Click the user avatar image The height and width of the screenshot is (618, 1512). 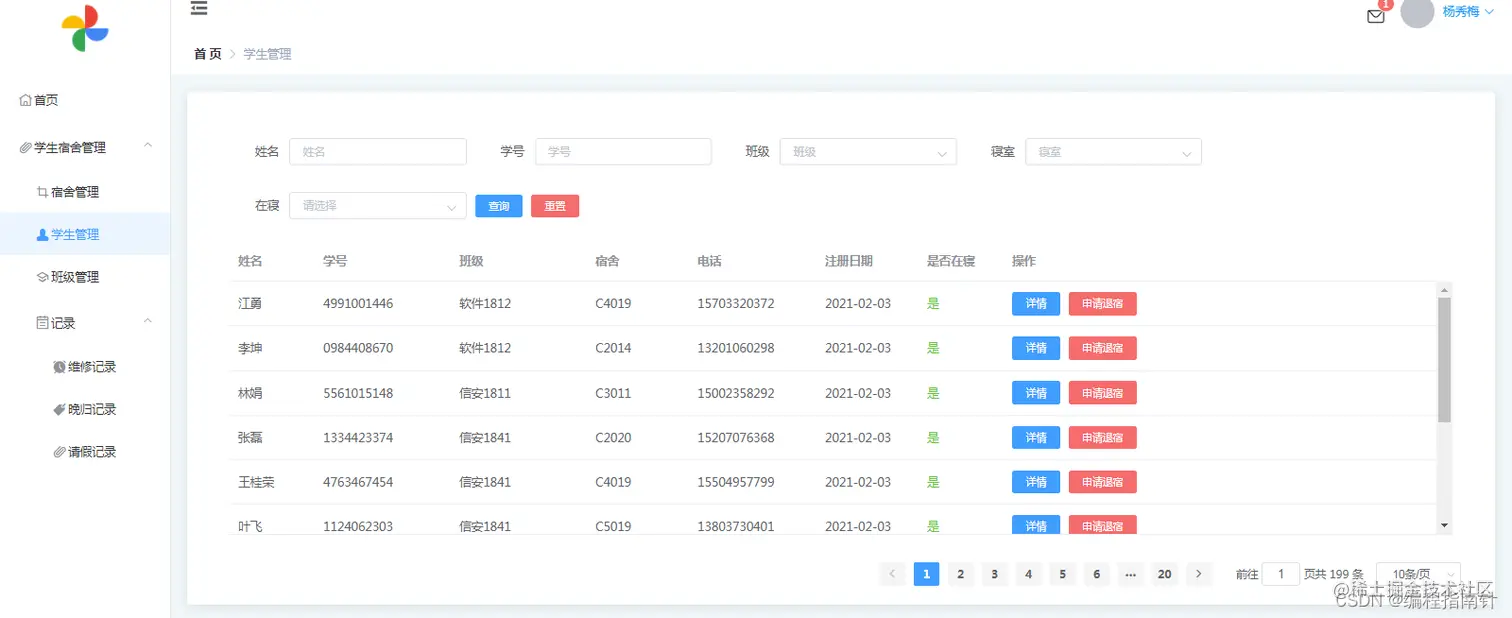pos(1417,12)
